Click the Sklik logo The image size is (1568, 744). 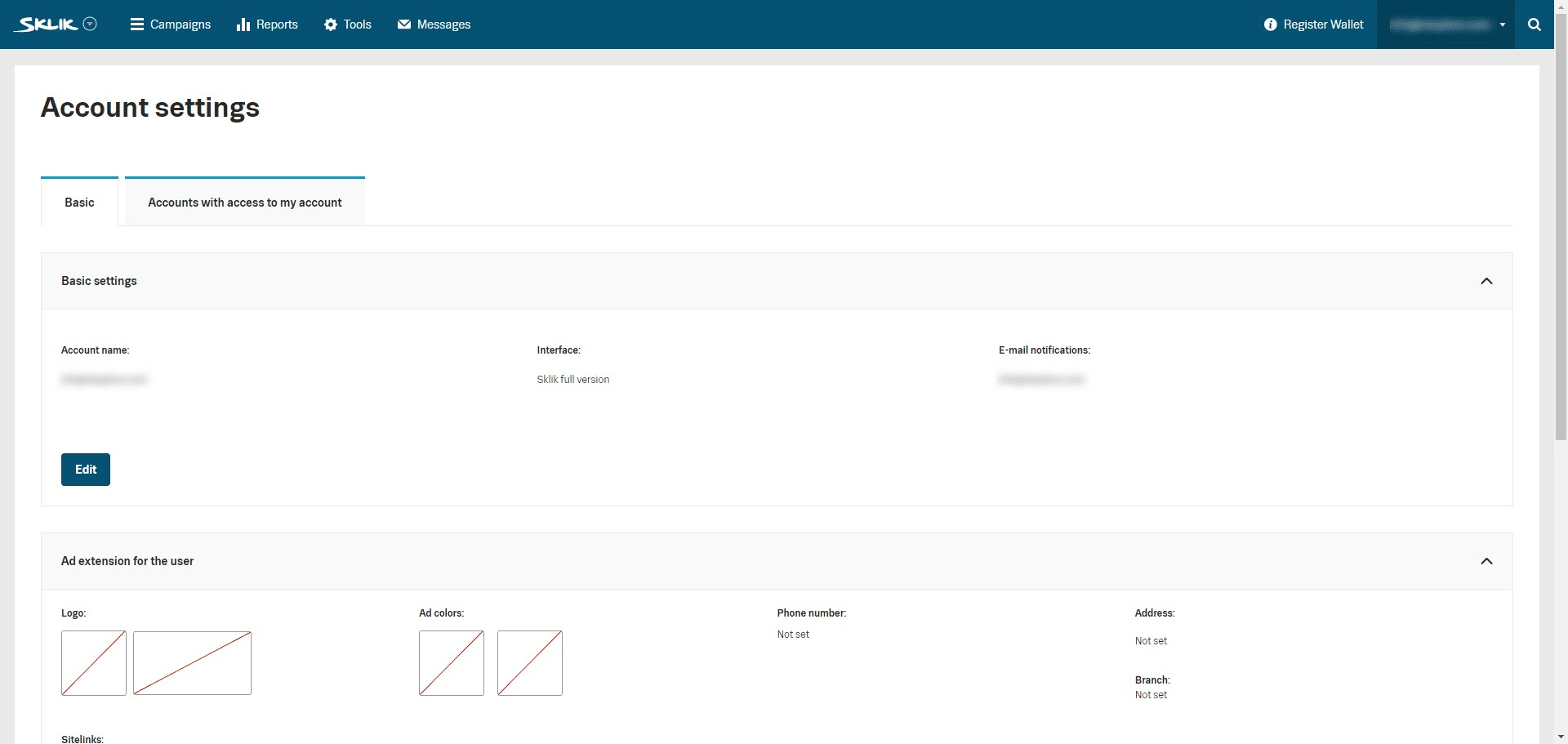point(47,25)
